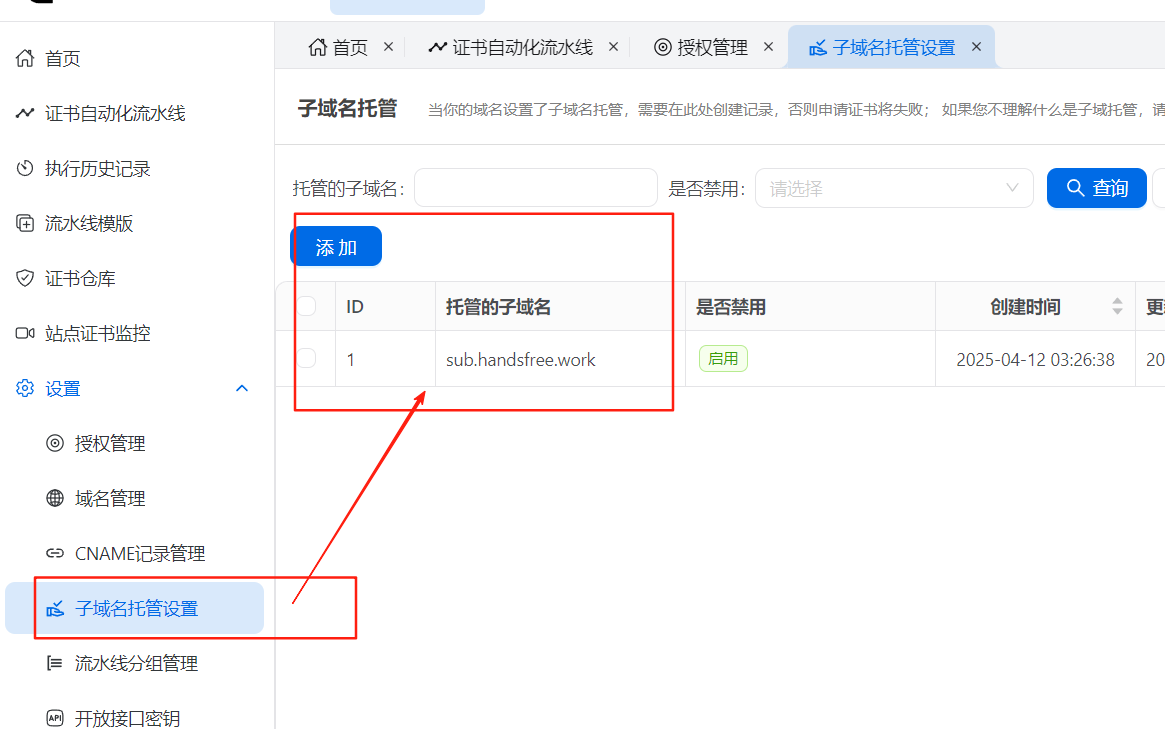Click the blue 添加 button
The image size is (1165, 729).
pos(336,247)
